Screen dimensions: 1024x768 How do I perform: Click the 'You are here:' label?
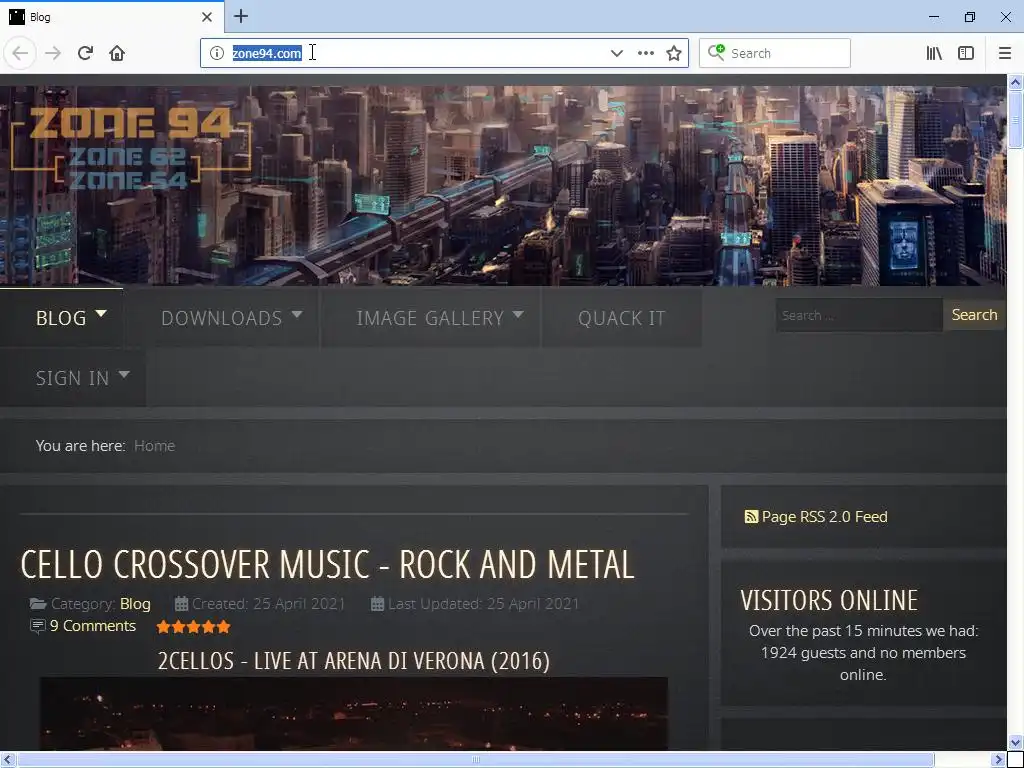80,445
